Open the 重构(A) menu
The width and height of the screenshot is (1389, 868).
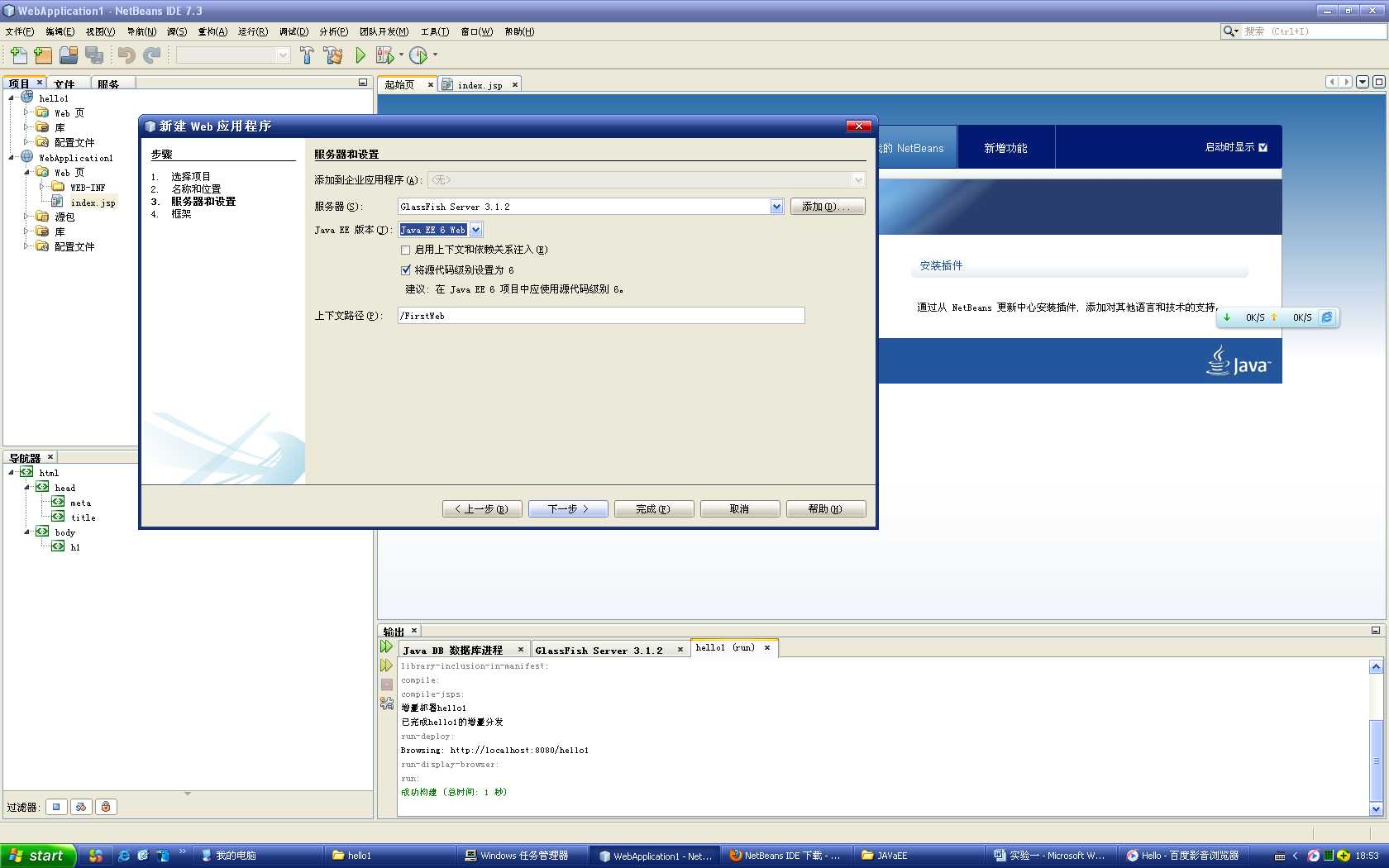(212, 31)
